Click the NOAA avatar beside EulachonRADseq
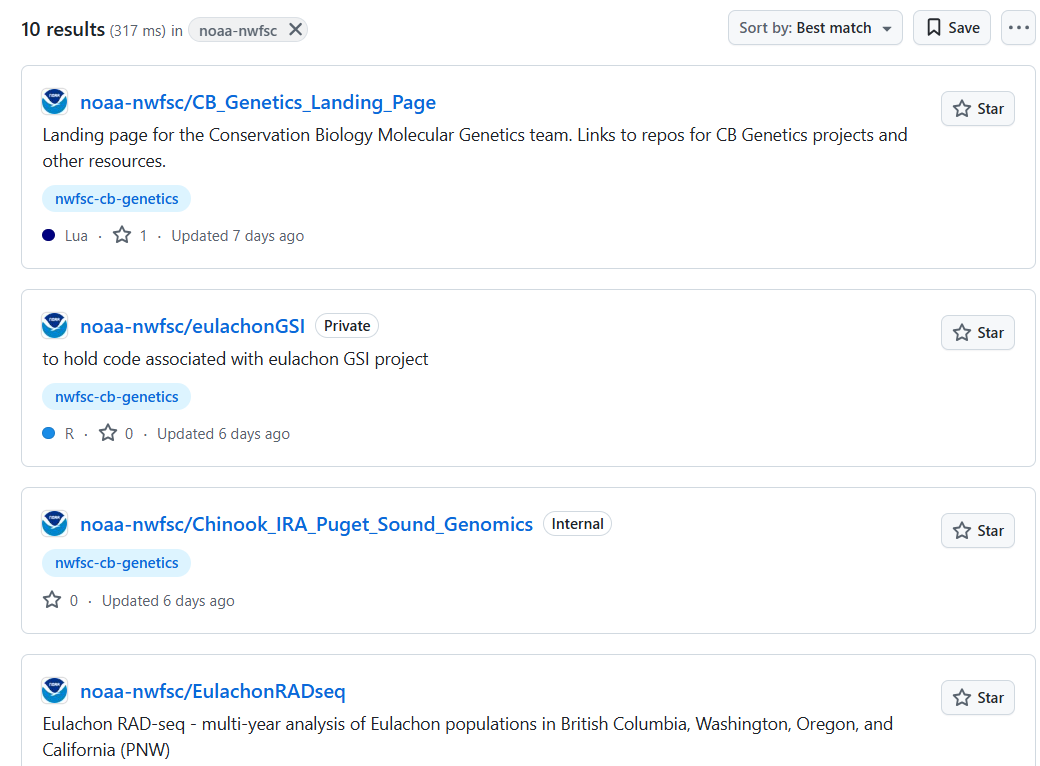The width and height of the screenshot is (1040, 766). coord(54,691)
